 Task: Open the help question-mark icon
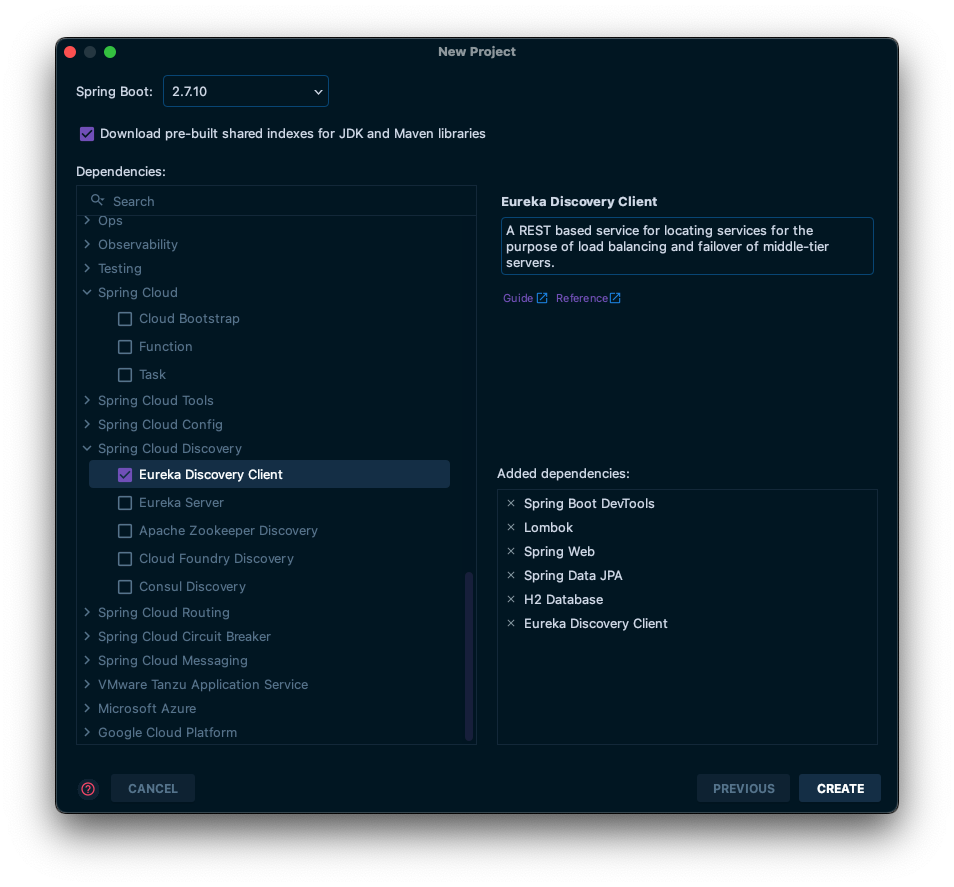click(88, 788)
